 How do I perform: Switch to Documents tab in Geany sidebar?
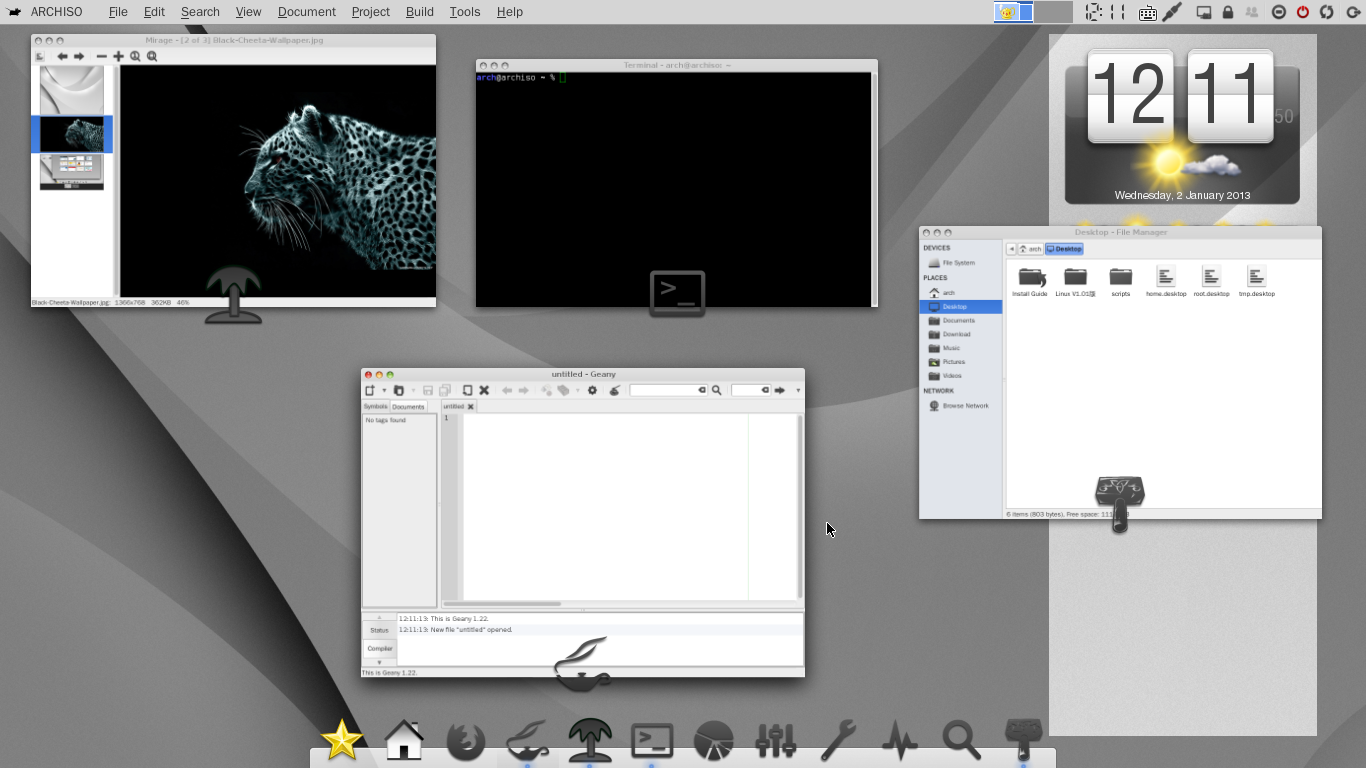tap(408, 407)
